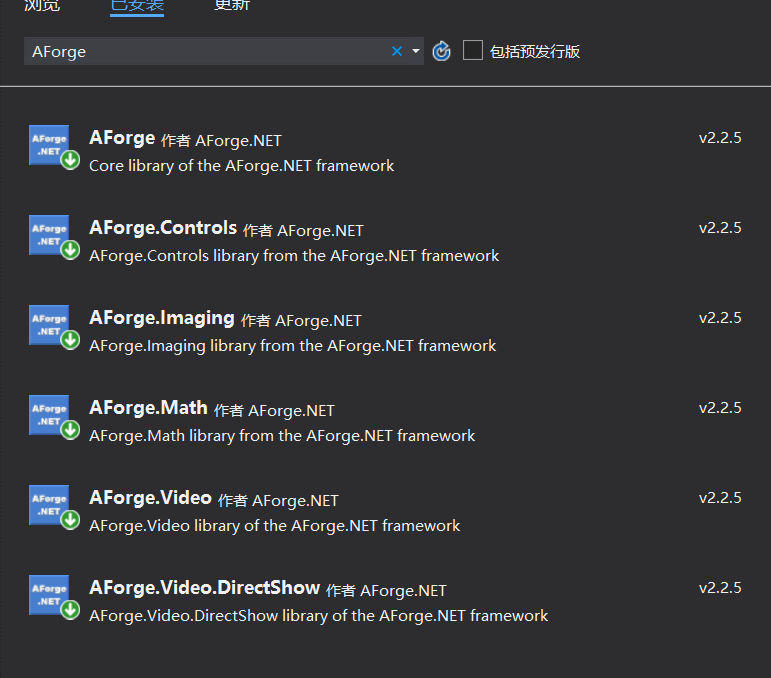771x678 pixels.
Task: Select the AForge.Video package title
Action: (x=150, y=498)
